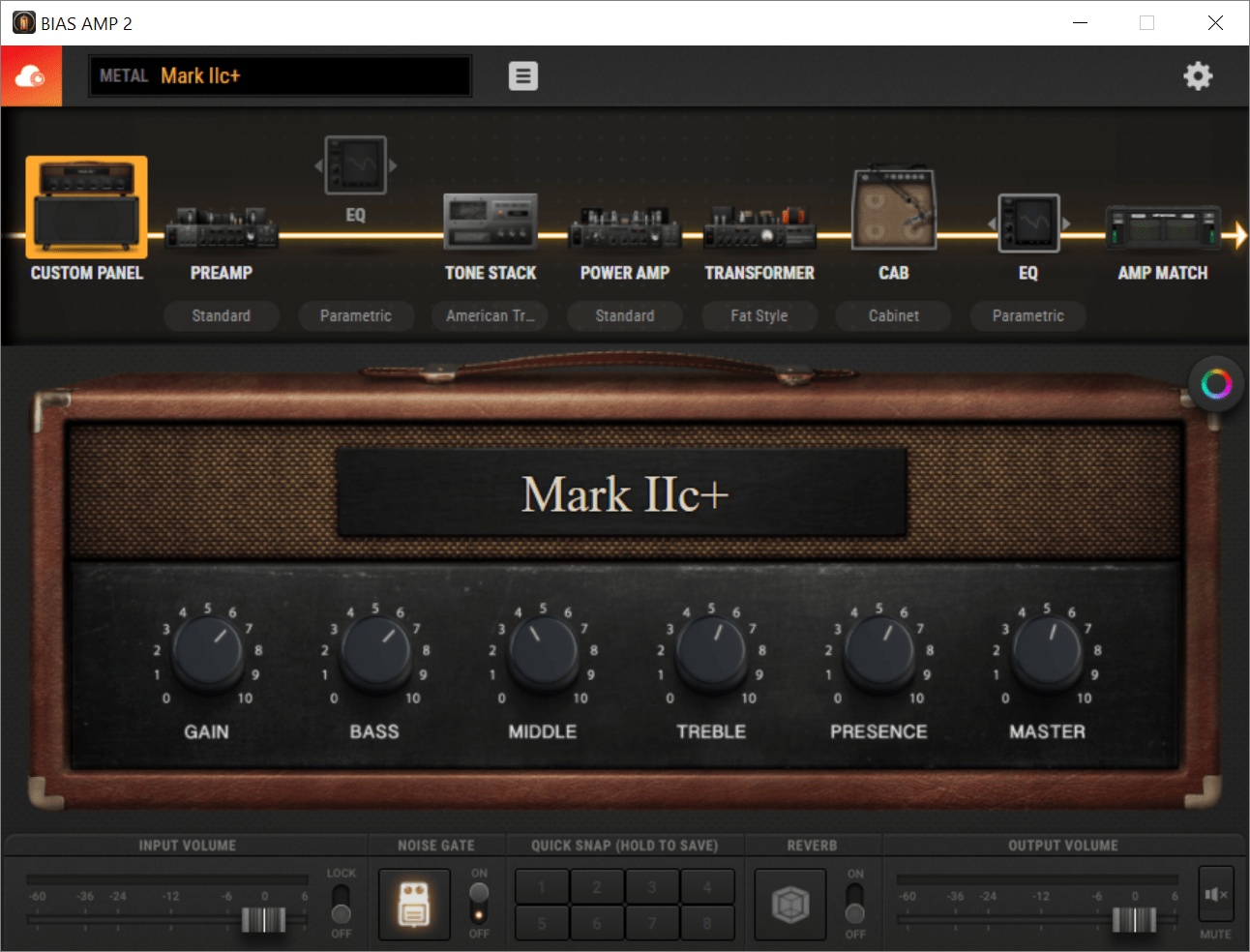Select the Power Amp module icon
Image resolution: width=1250 pixels, height=952 pixels.
coord(625,227)
